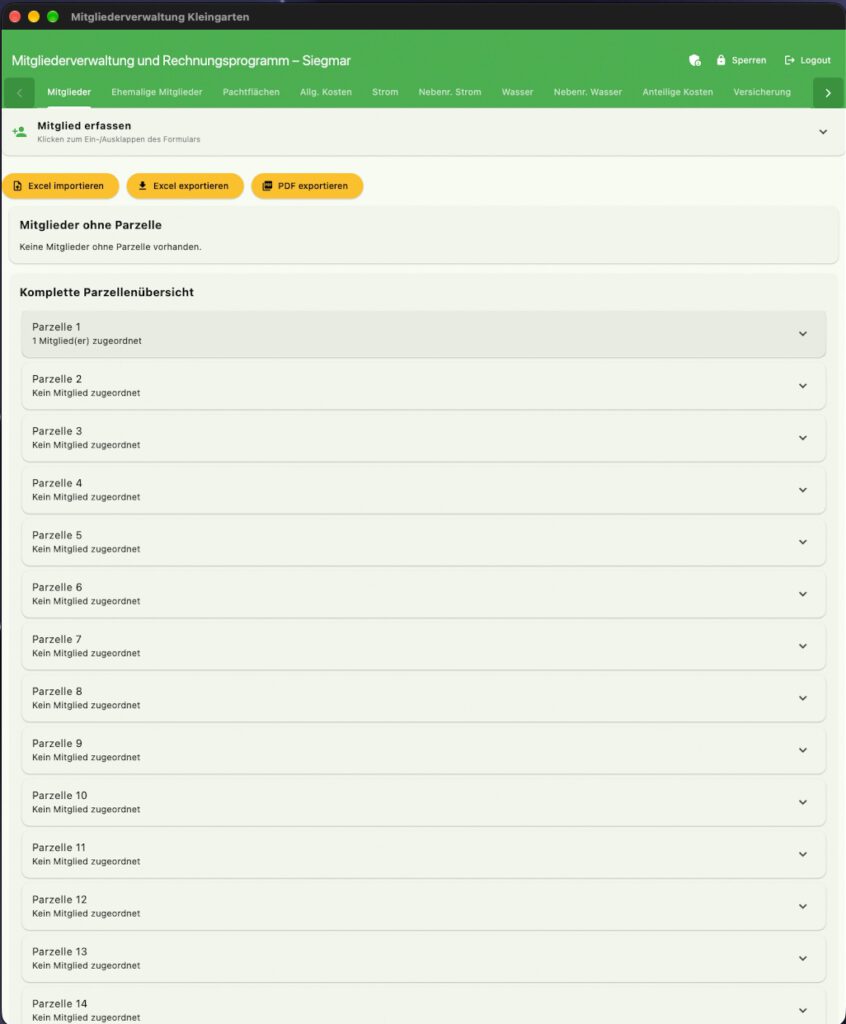Expand Parzelle 4 chevron
Screen dimensions: 846x1024
click(803, 490)
